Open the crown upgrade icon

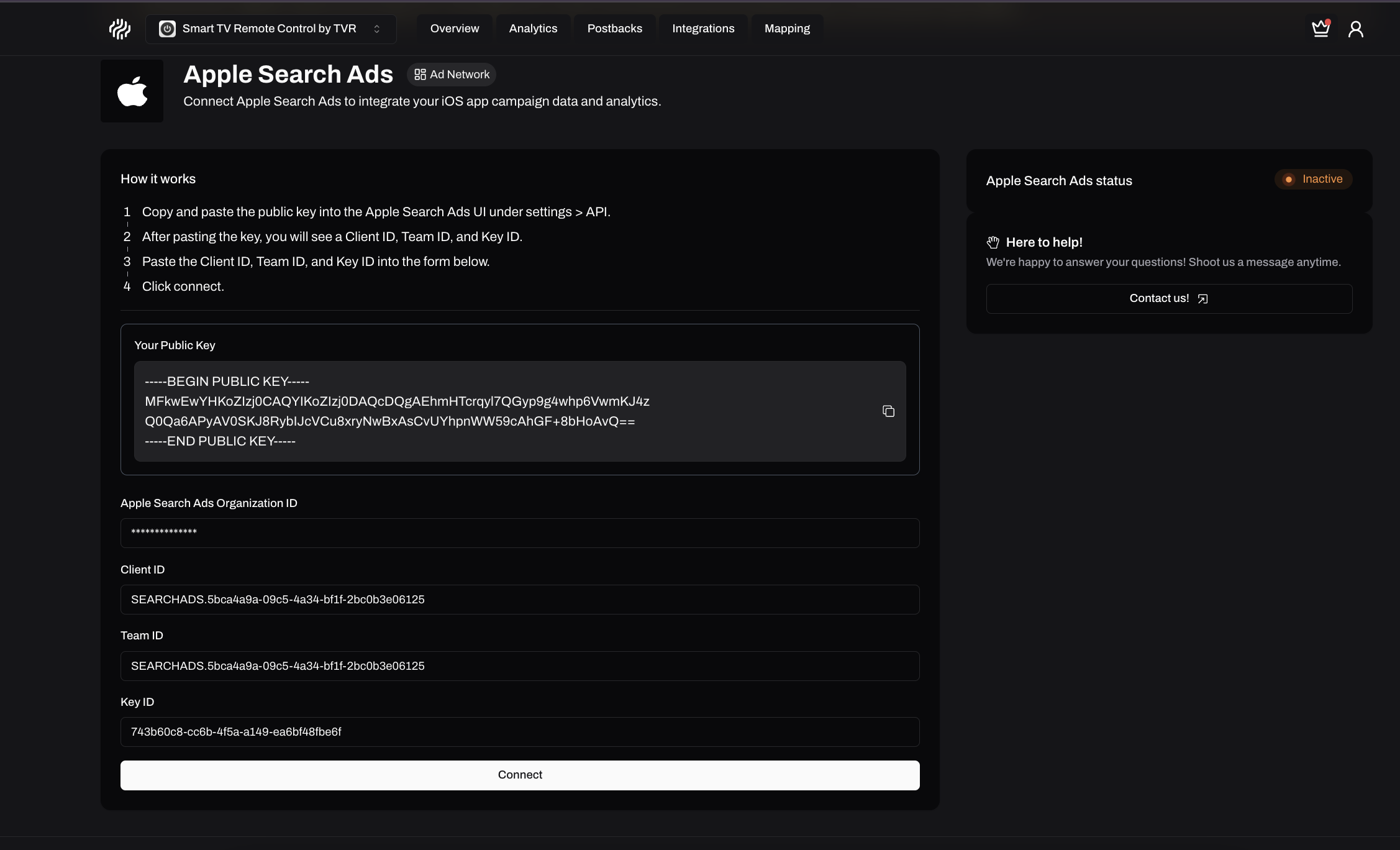[1320, 29]
